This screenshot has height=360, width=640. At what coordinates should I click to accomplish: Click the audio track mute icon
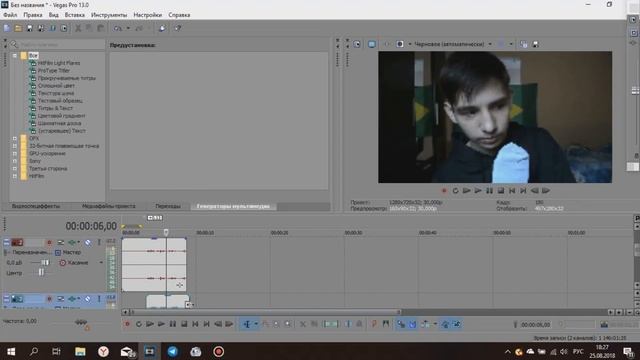point(88,242)
